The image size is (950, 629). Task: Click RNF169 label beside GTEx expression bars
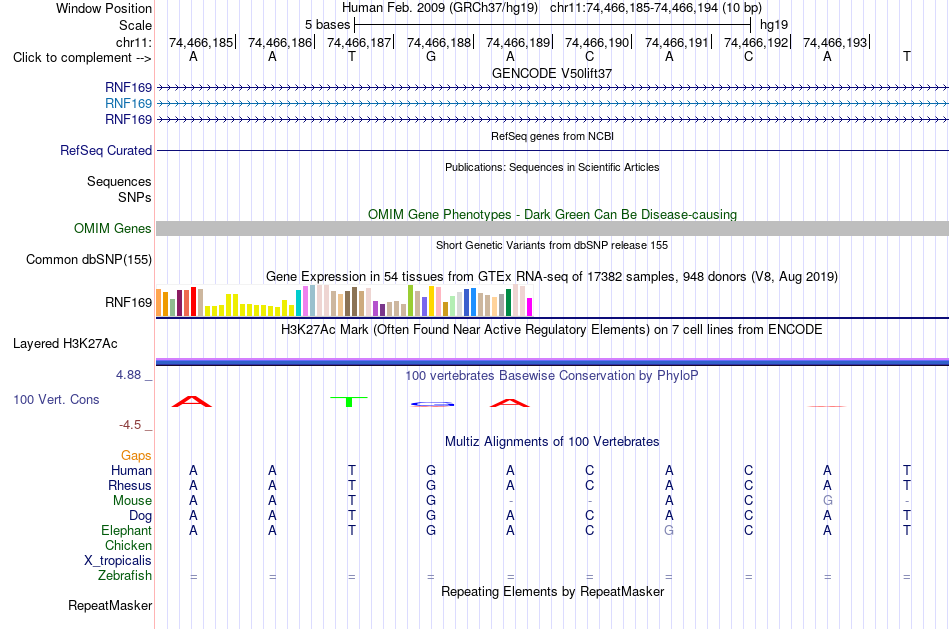click(x=128, y=302)
